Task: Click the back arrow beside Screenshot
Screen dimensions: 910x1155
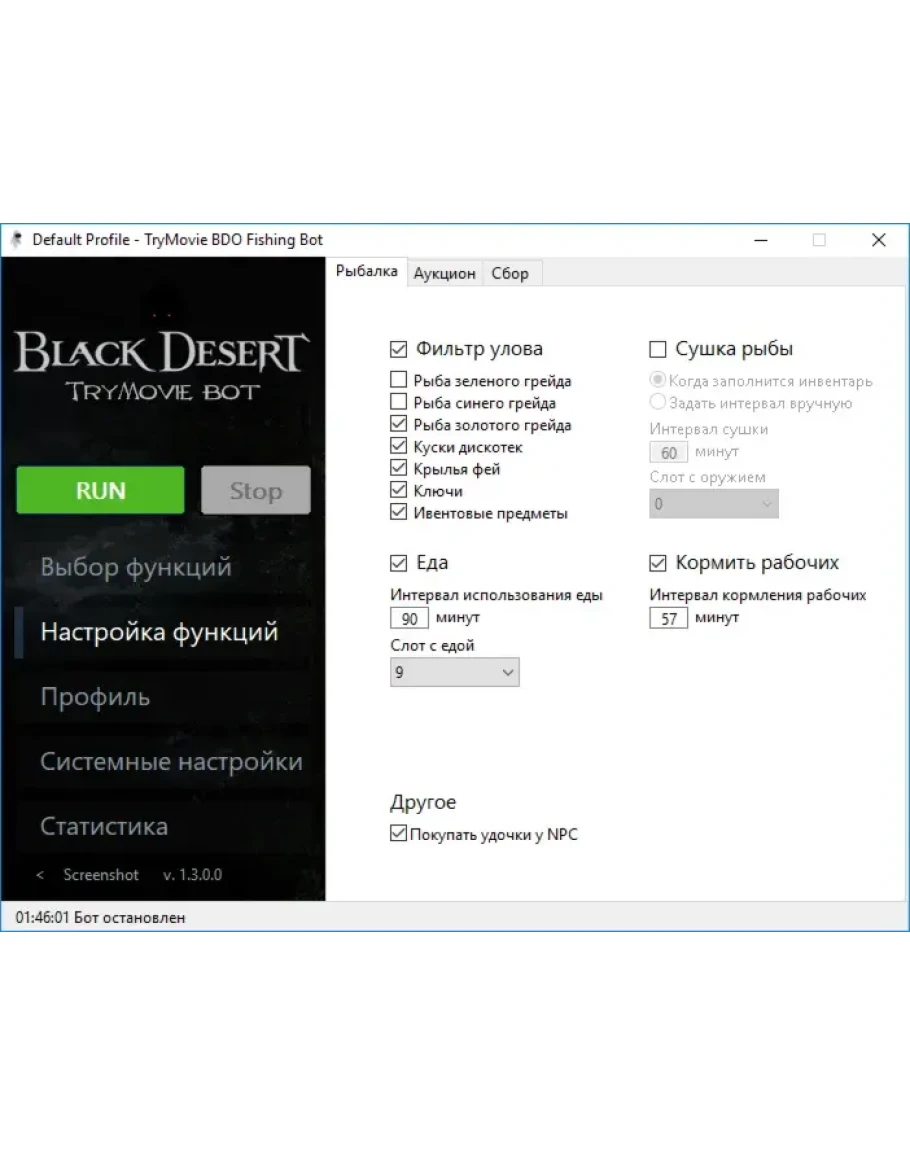Action: 40,875
